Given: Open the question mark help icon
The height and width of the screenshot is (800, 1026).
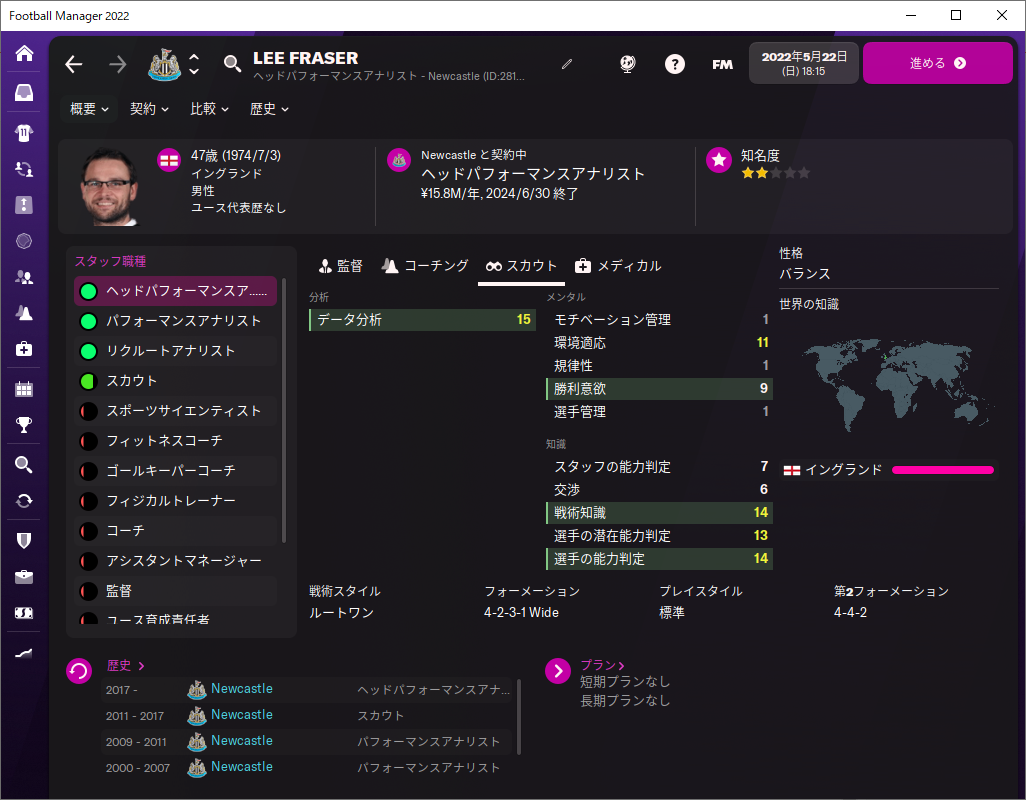Looking at the screenshot, I should pos(675,64).
